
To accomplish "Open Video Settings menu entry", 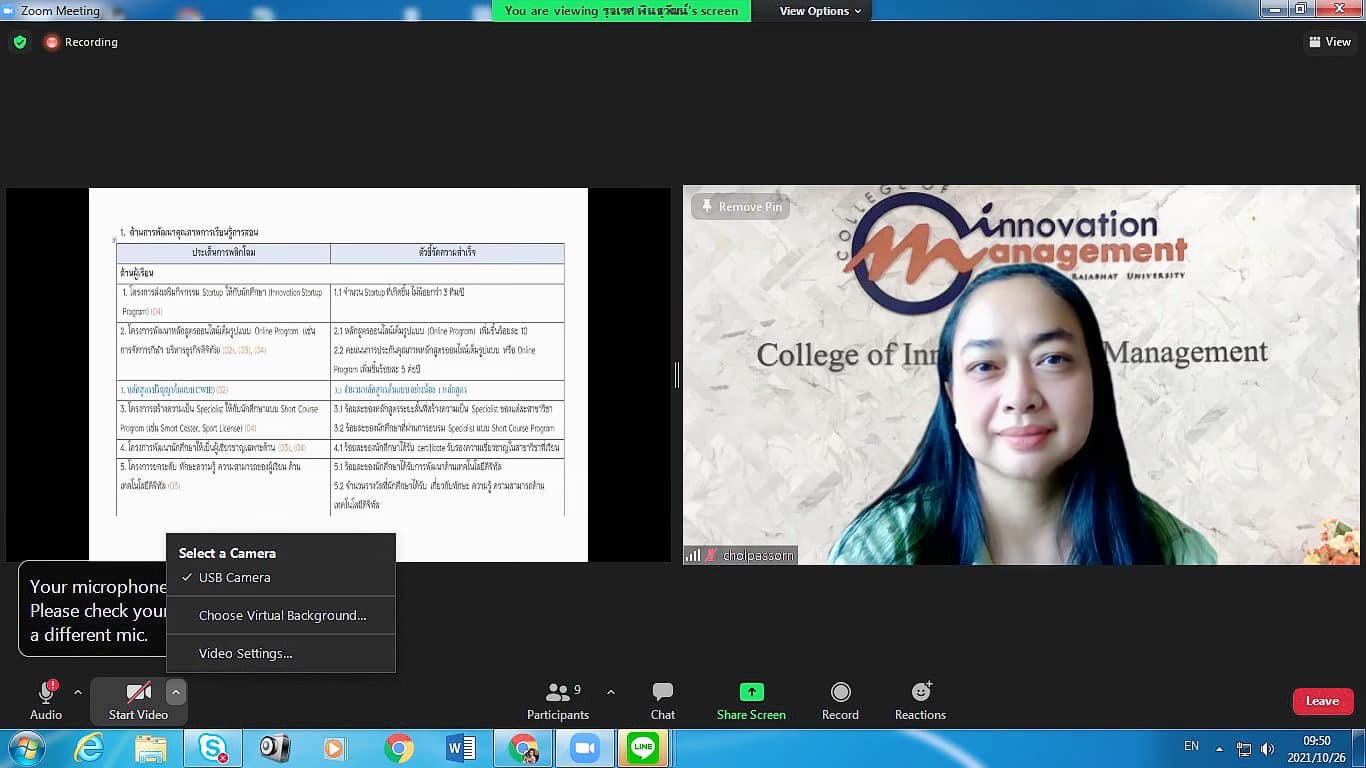I will pos(245,653).
